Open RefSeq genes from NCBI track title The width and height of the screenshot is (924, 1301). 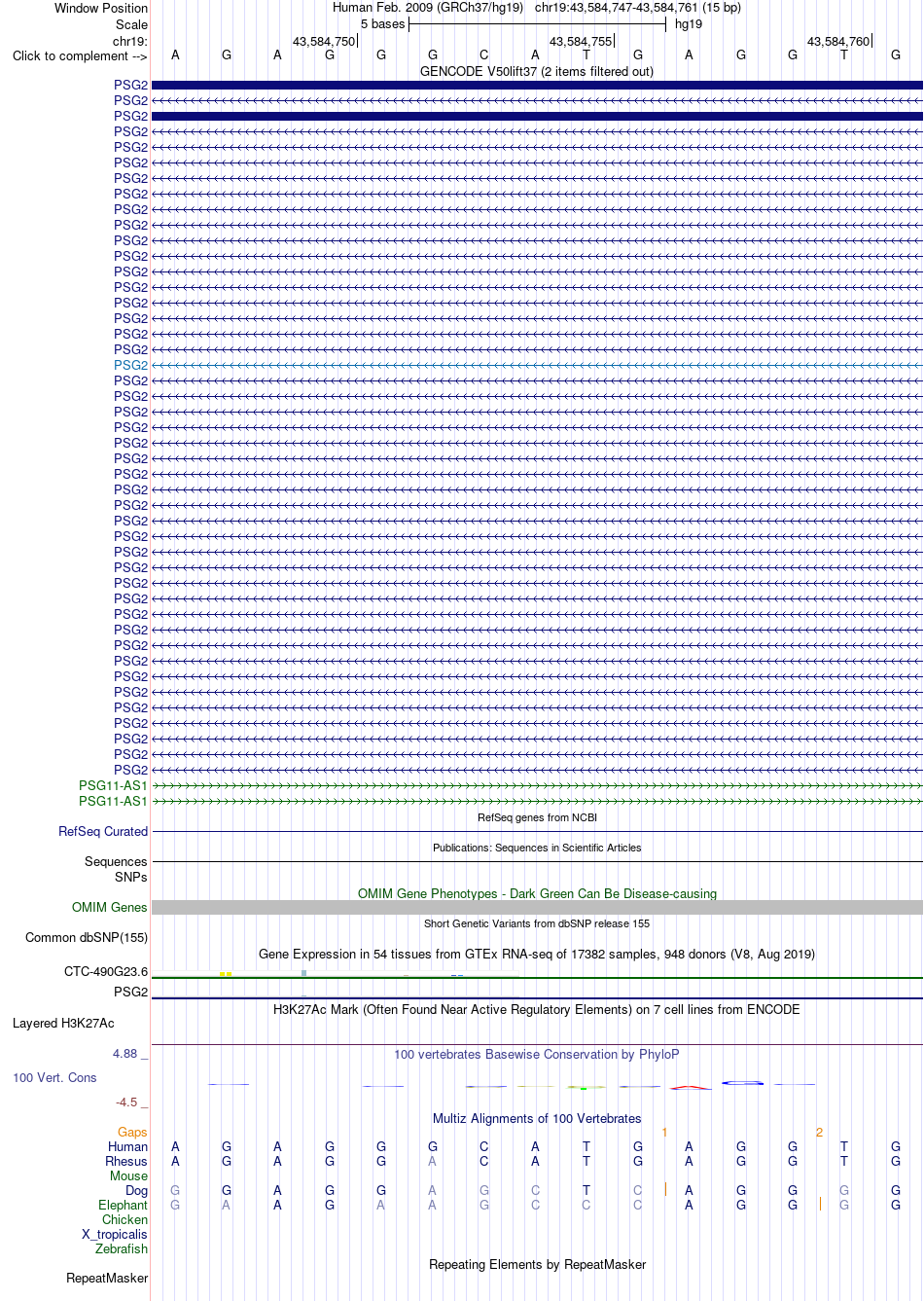537,817
